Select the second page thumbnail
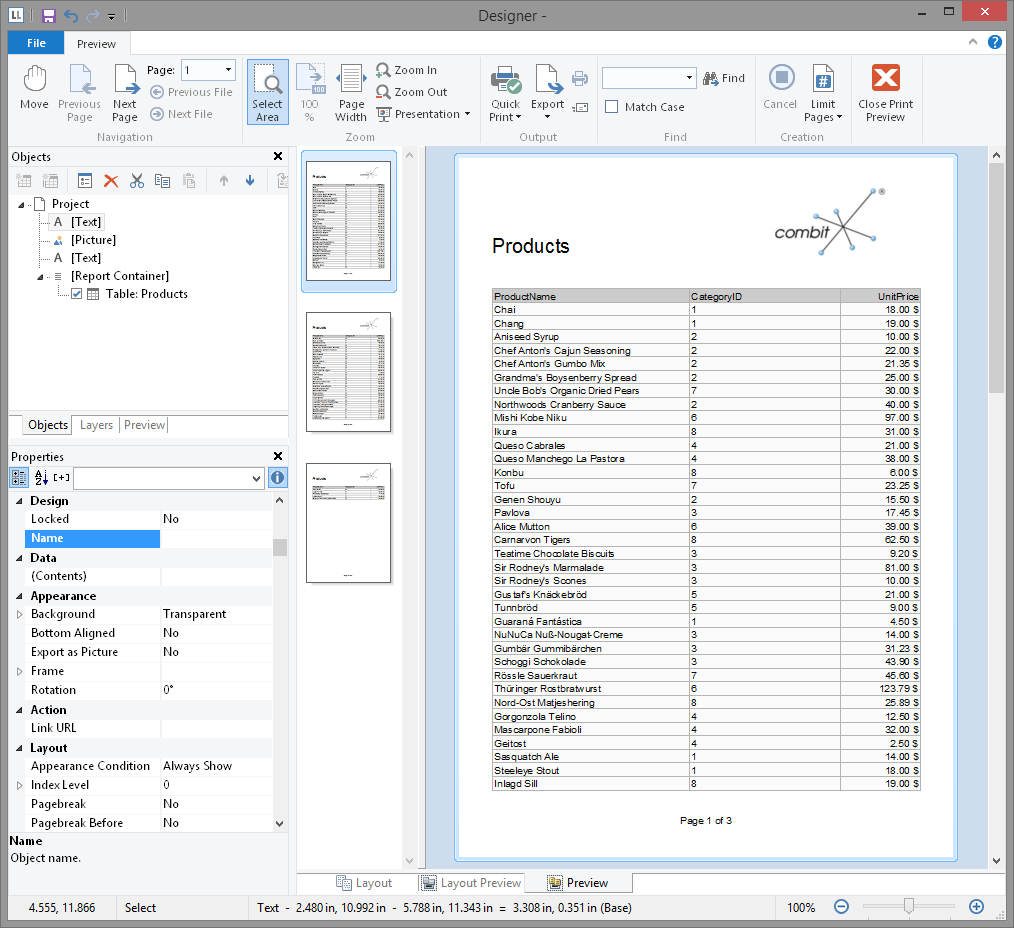This screenshot has height=928, width=1014. point(348,372)
